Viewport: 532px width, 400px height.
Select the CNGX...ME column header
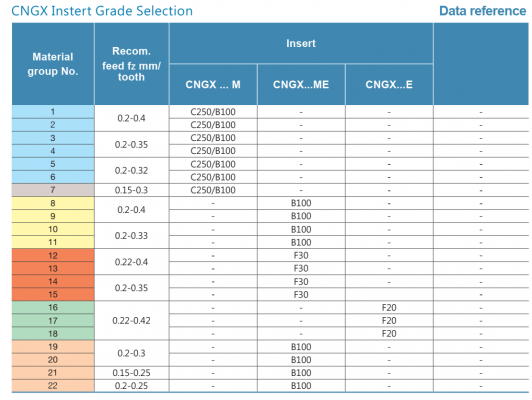301,84
